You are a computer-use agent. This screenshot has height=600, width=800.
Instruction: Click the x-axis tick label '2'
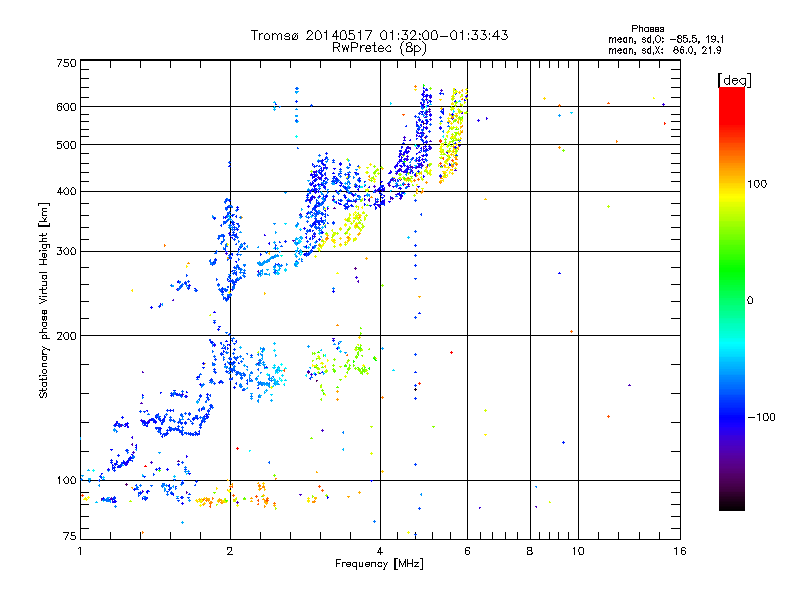[x=230, y=551]
